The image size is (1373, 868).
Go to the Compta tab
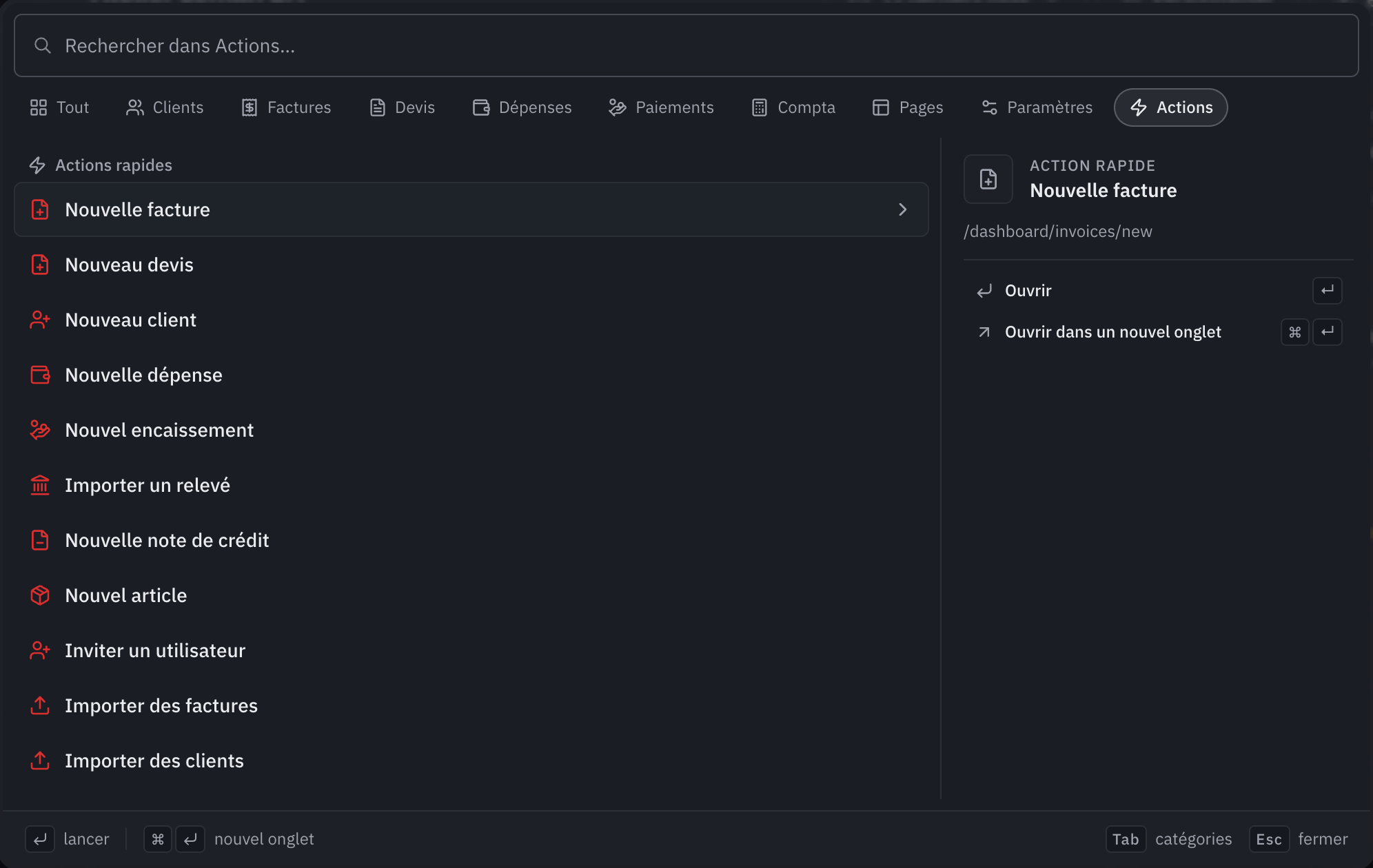[x=793, y=107]
